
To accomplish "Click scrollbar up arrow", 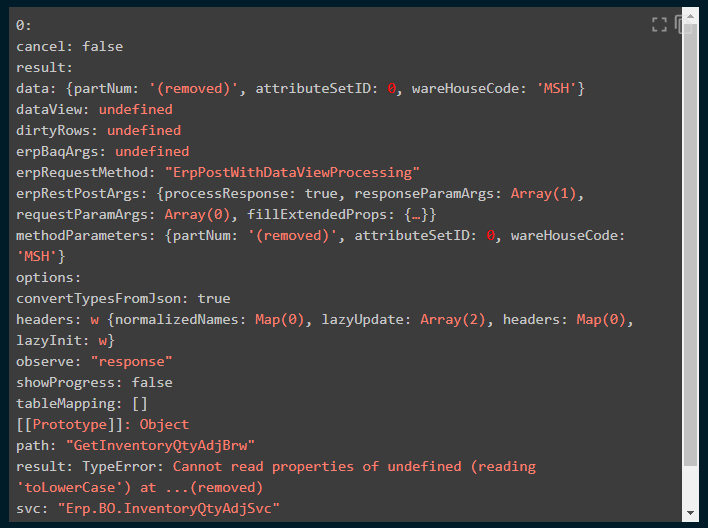I will coord(690,15).
